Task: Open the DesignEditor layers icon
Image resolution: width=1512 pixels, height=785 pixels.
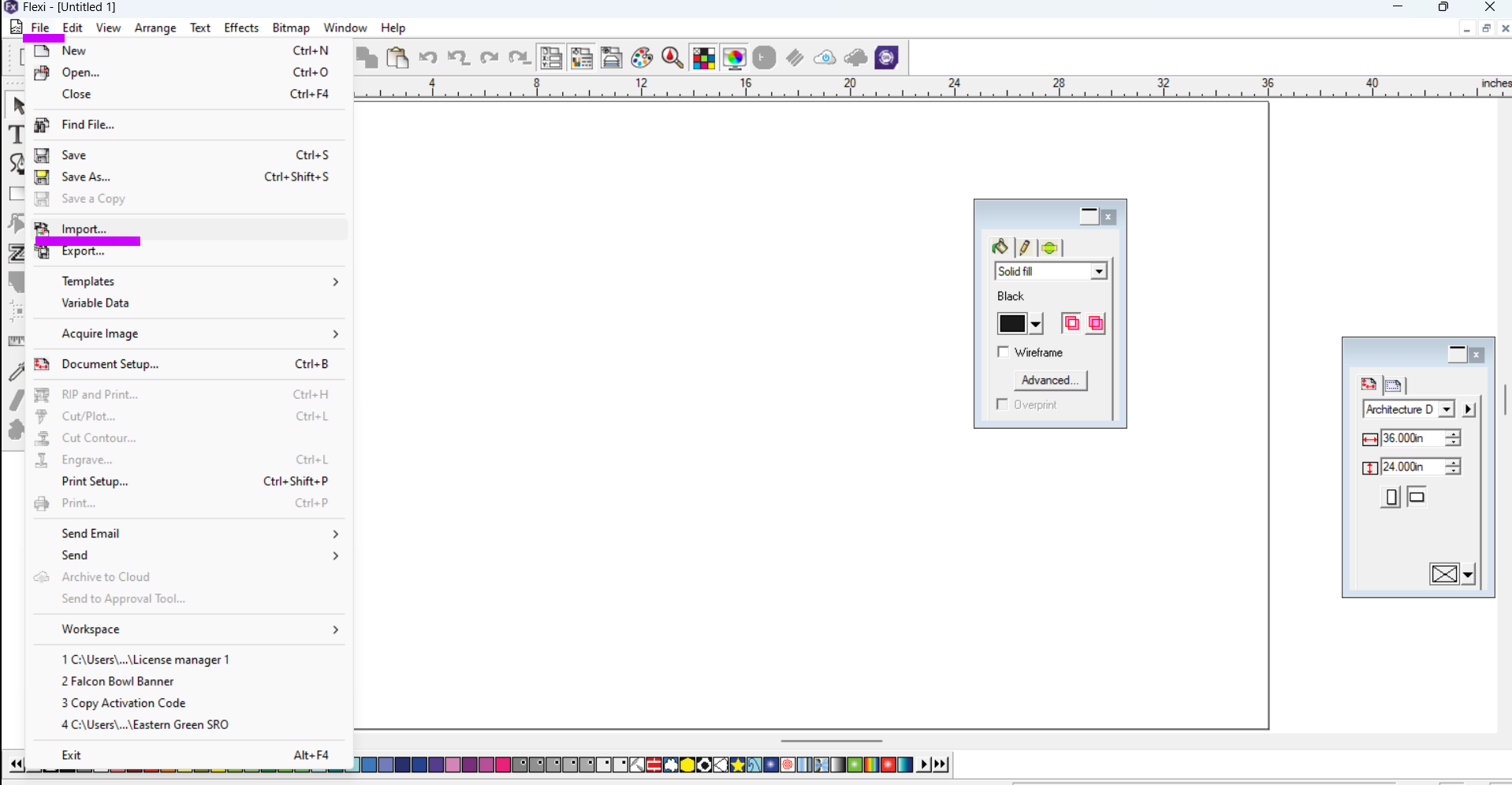Action: (612, 58)
